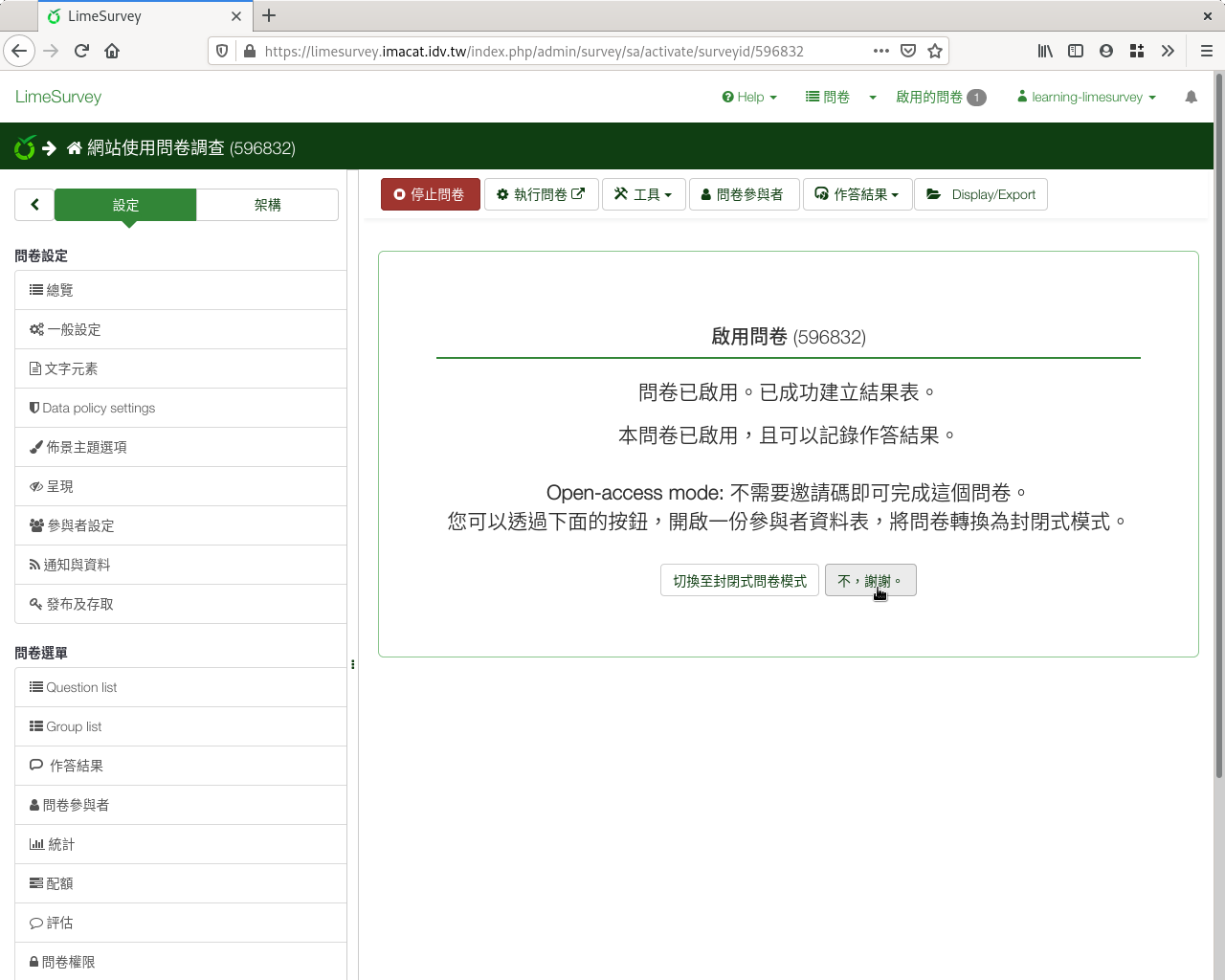Viewport: 1225px width, 980px height.
Task: Open the browser library icon
Action: coord(1045,51)
